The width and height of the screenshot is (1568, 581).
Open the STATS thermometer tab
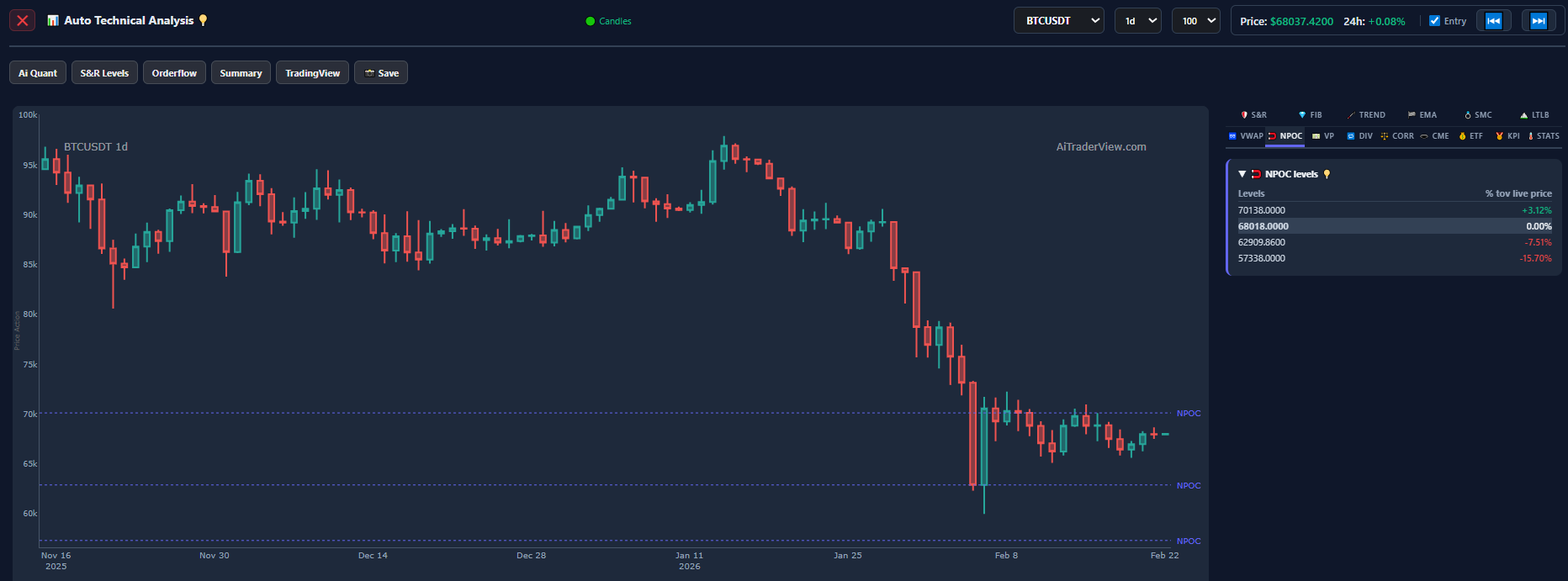[x=1543, y=136]
